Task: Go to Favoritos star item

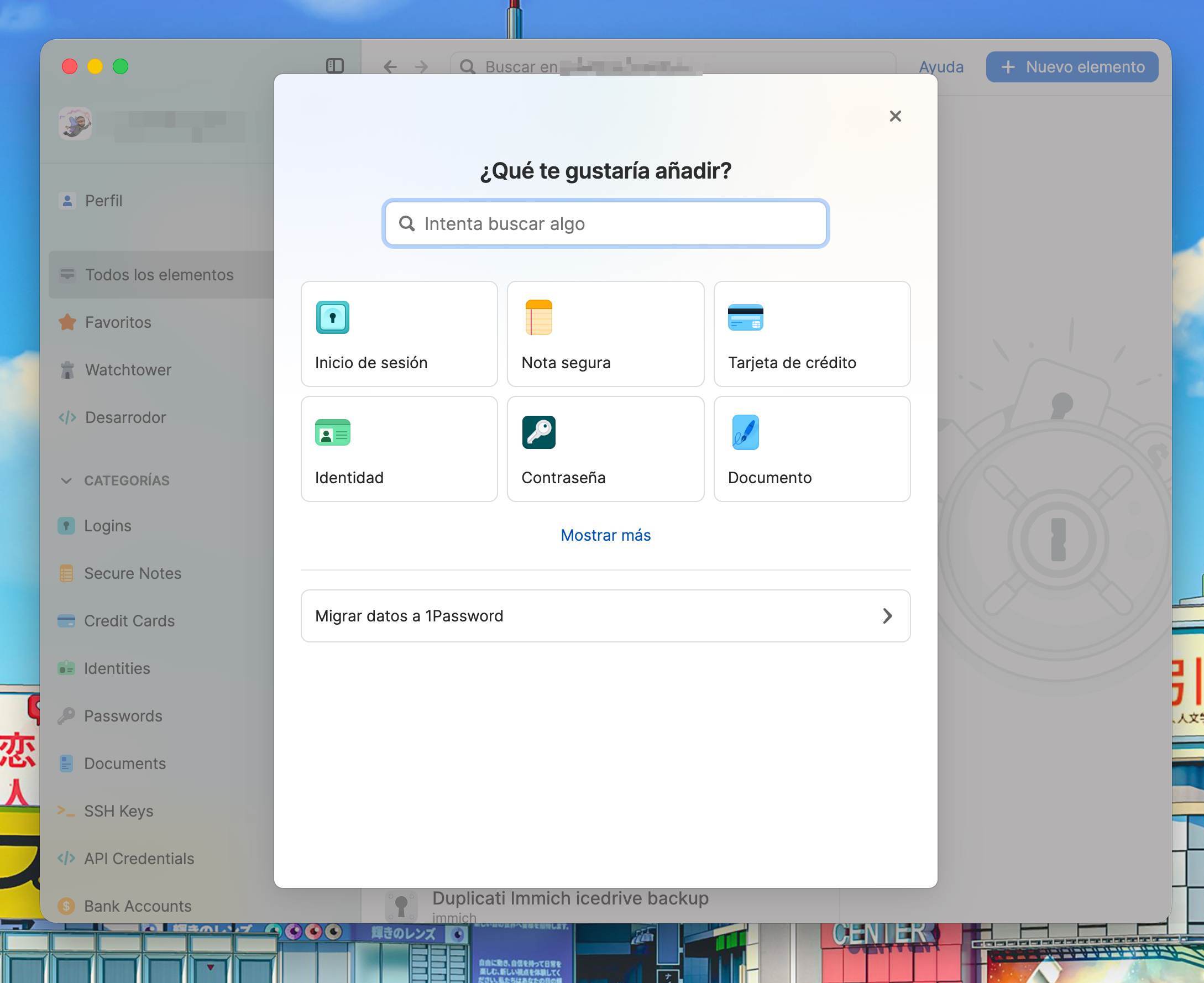Action: (x=118, y=322)
